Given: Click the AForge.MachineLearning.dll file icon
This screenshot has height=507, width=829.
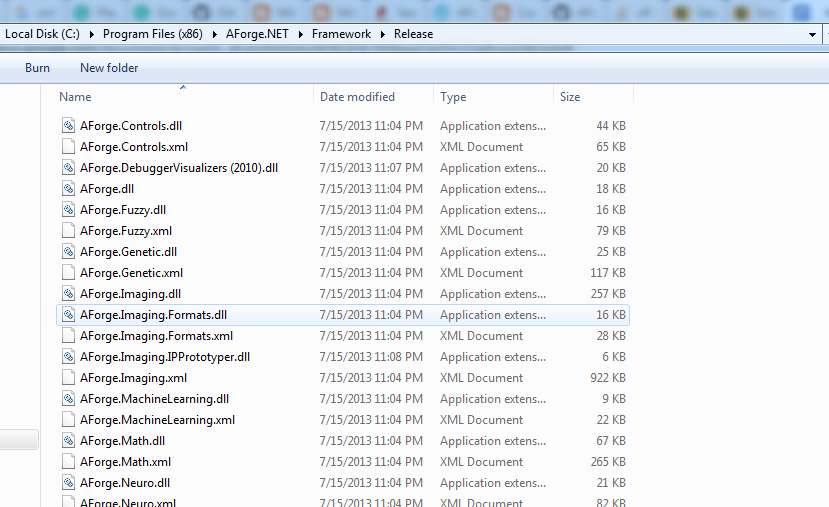Looking at the screenshot, I should pyautogui.click(x=68, y=399).
